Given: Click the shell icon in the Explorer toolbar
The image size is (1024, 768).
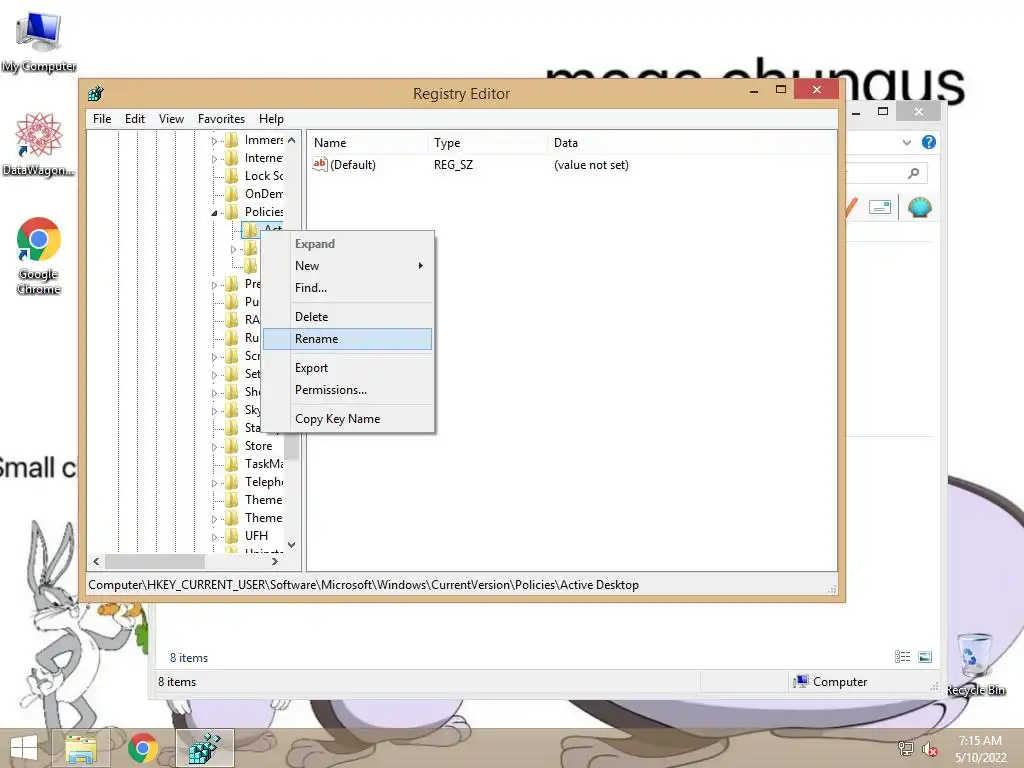Looking at the screenshot, I should click(x=920, y=208).
